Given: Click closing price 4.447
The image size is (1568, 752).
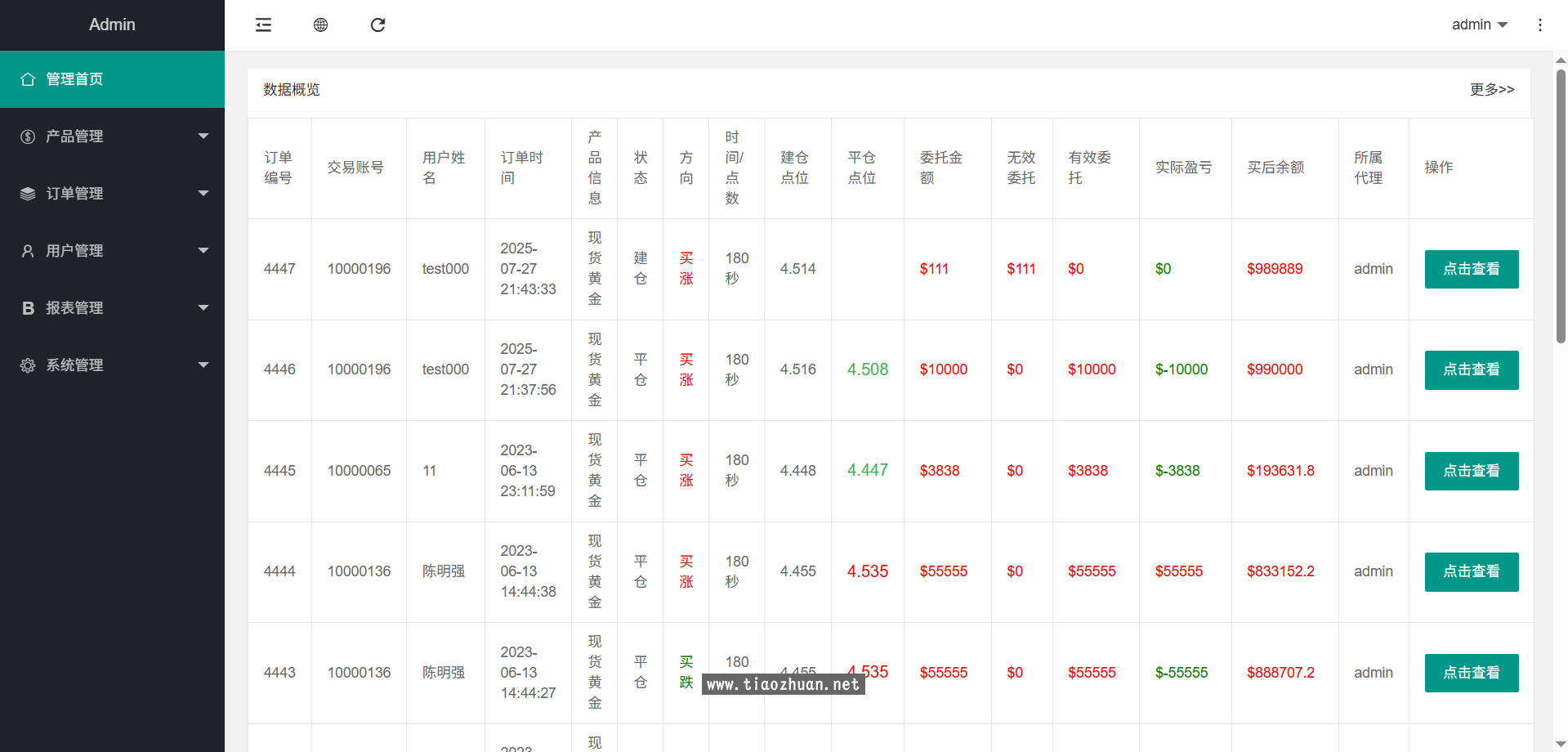Looking at the screenshot, I should click(868, 470).
